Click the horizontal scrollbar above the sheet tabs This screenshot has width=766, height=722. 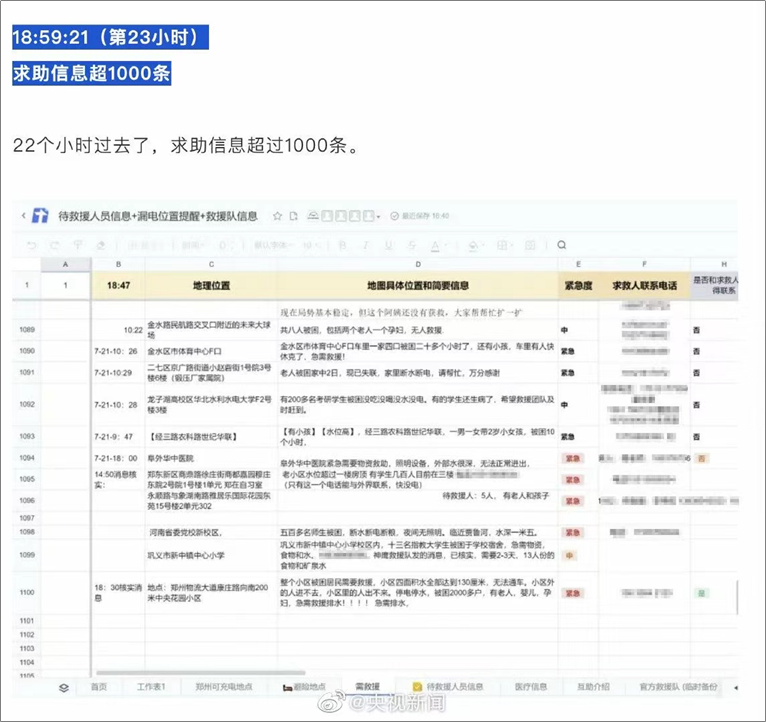tap(201, 673)
